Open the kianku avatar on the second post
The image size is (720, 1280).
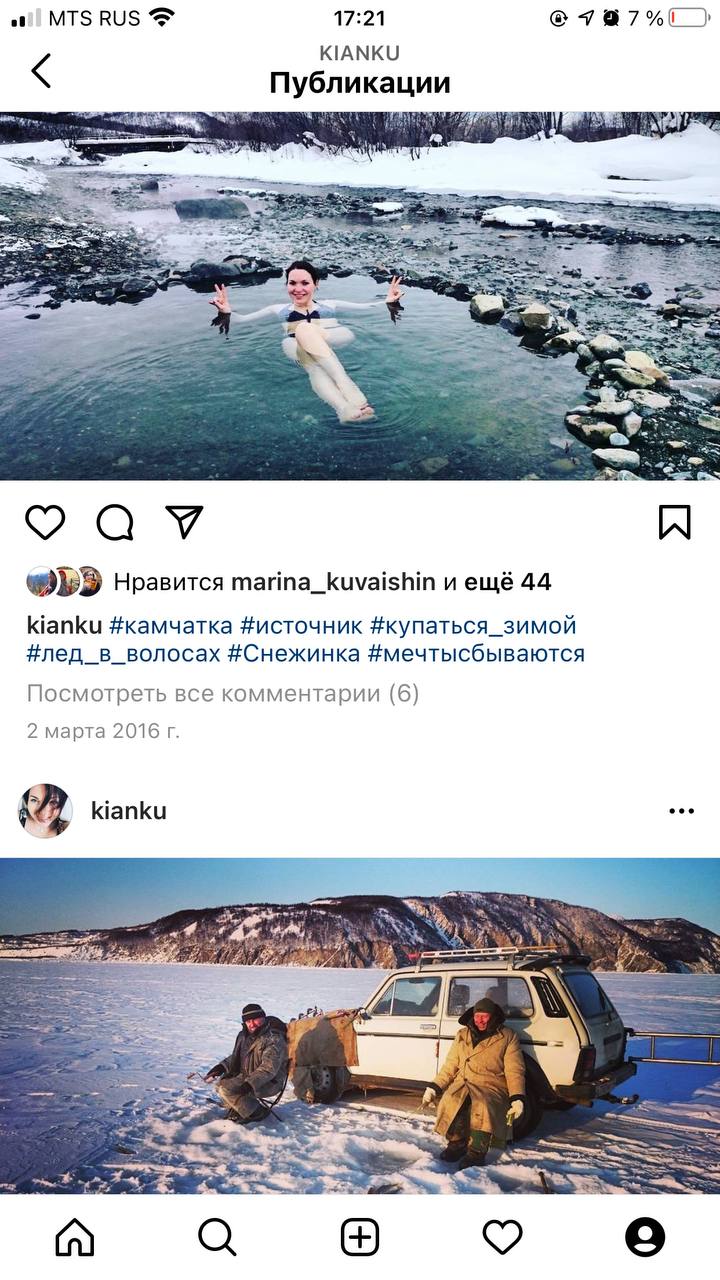click(46, 811)
